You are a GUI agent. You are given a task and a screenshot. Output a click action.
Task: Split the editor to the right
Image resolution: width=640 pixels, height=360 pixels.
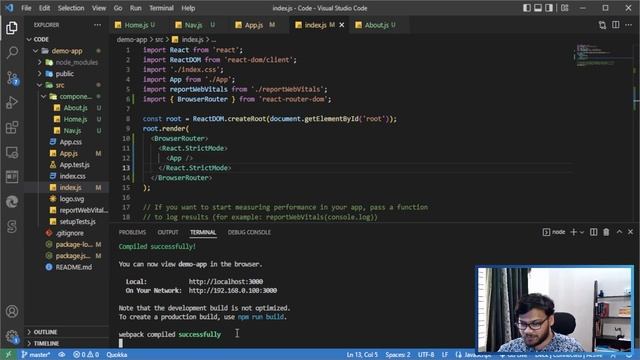pos(616,25)
